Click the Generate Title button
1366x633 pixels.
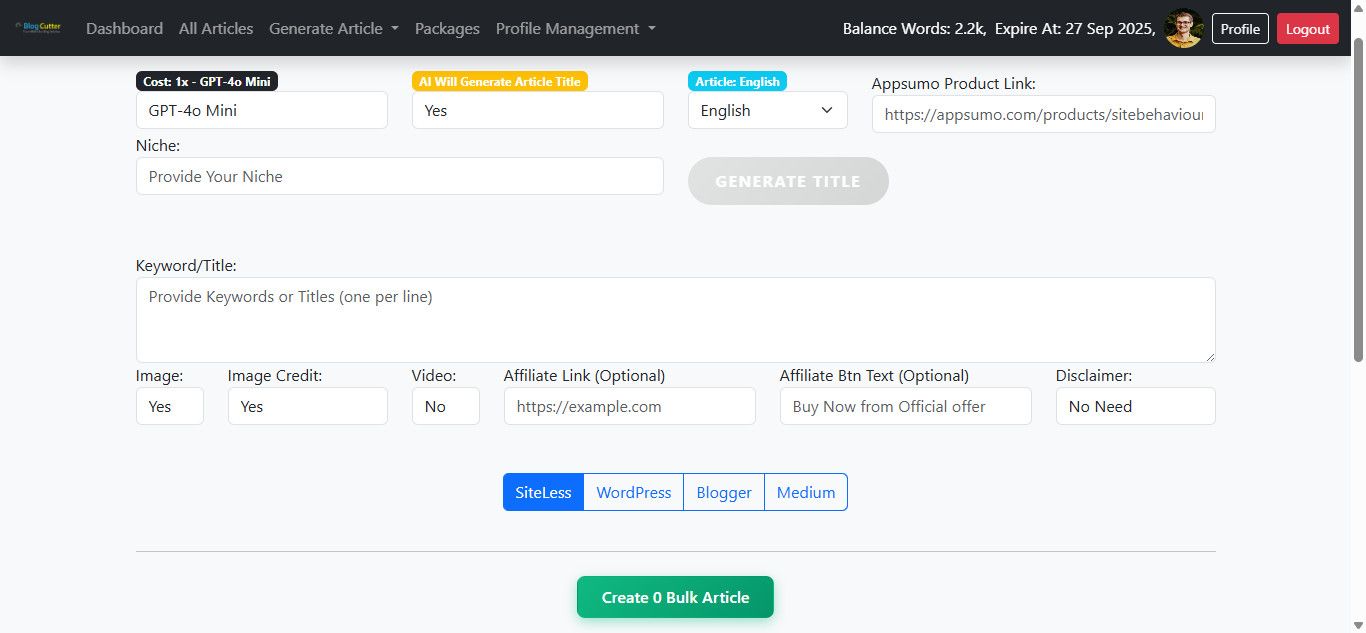tap(788, 181)
